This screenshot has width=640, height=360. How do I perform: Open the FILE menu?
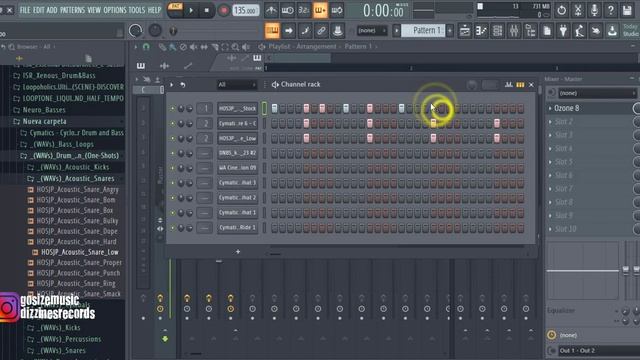[24, 10]
